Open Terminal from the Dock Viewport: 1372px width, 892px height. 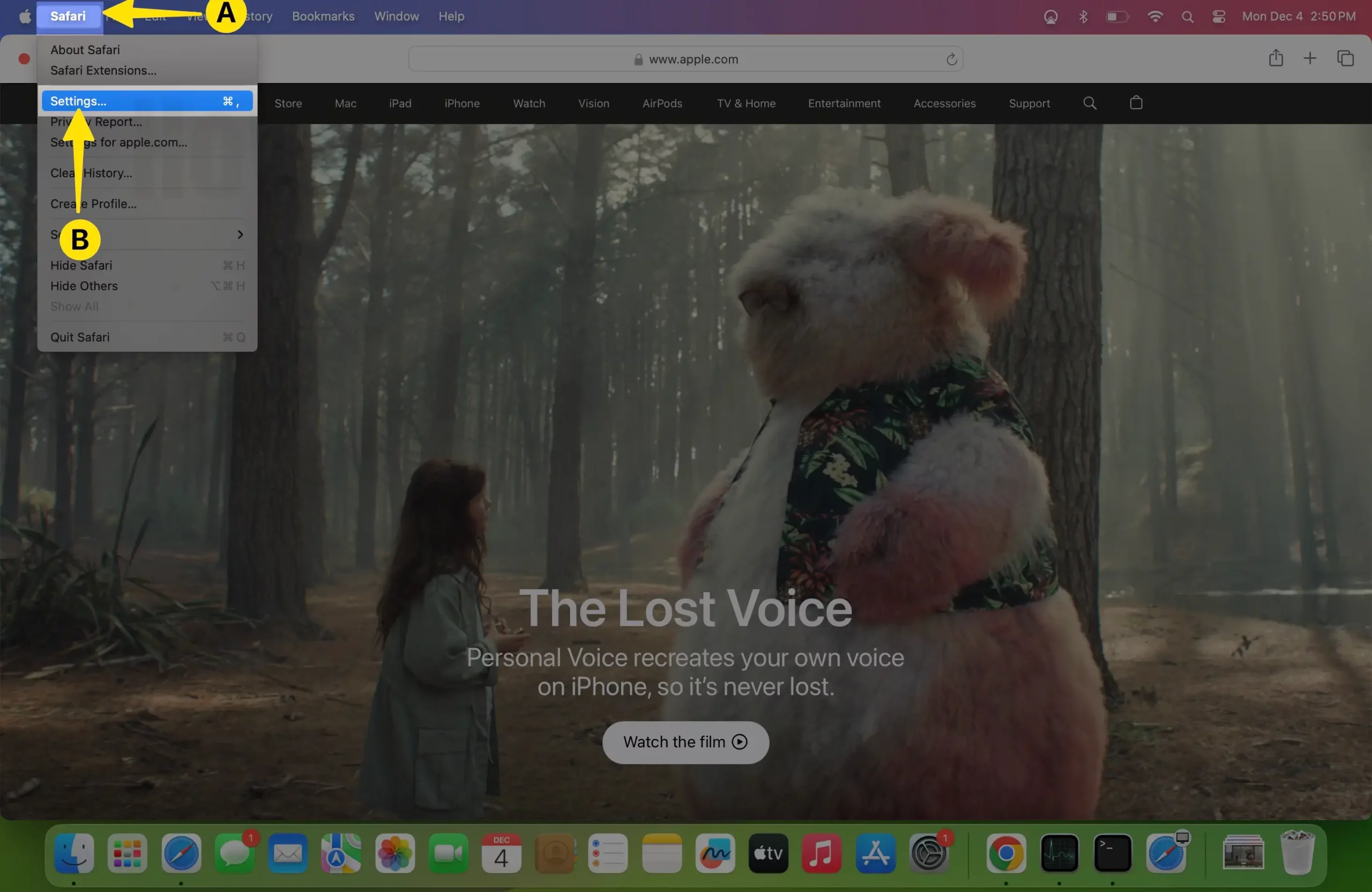pyautogui.click(x=1113, y=853)
